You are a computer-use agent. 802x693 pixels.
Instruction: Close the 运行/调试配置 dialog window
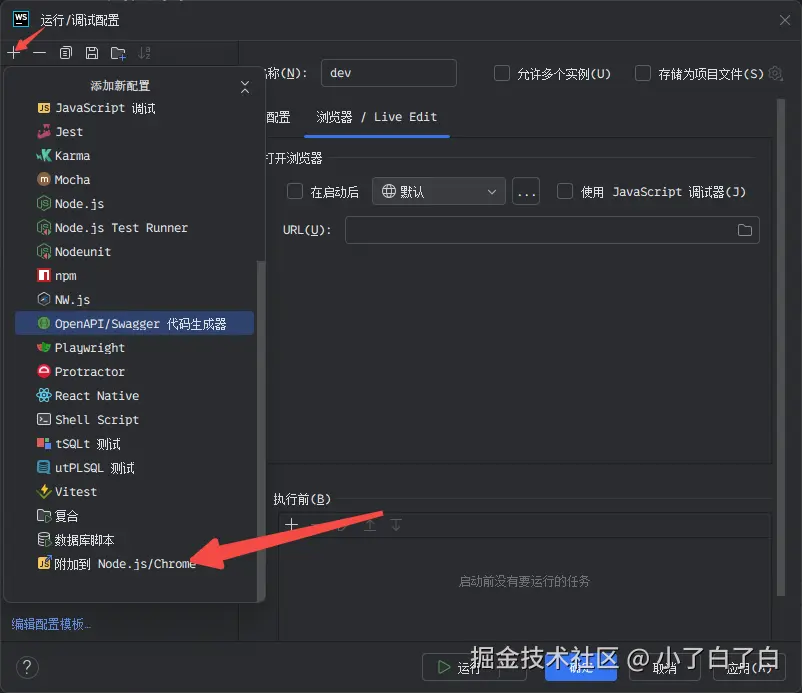pos(785,20)
